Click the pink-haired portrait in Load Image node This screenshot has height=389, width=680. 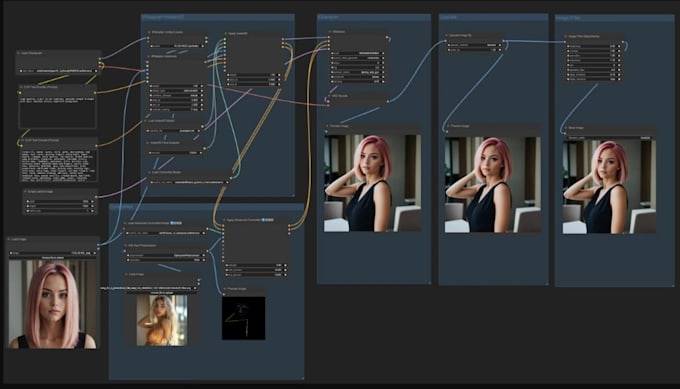[x=53, y=305]
